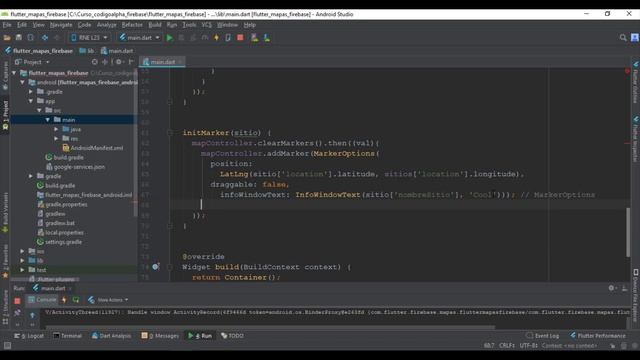Expand the lib folder in tree

22,260
